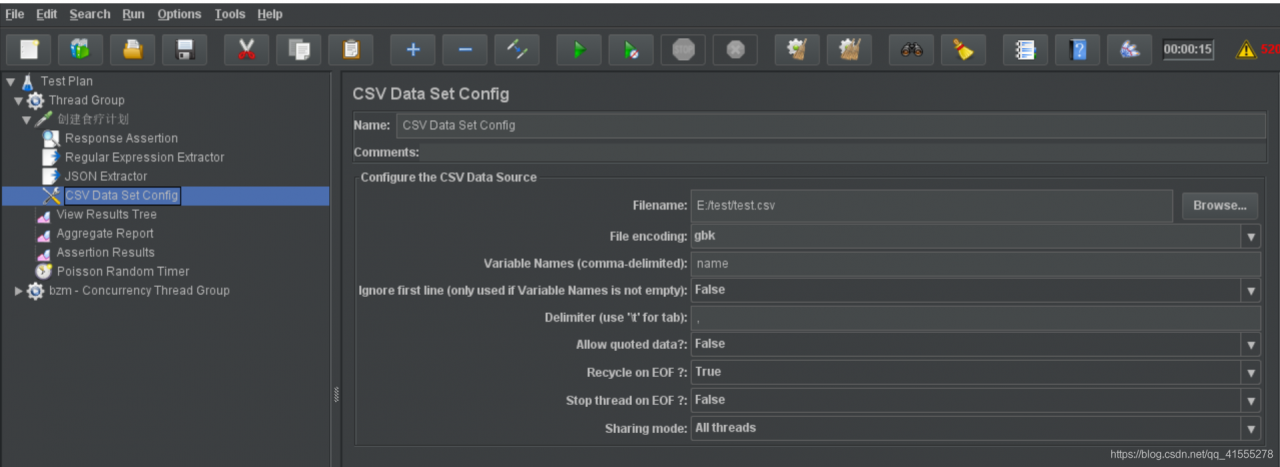1280x467 pixels.
Task: Click the Add plus toolbar icon
Action: tap(412, 49)
